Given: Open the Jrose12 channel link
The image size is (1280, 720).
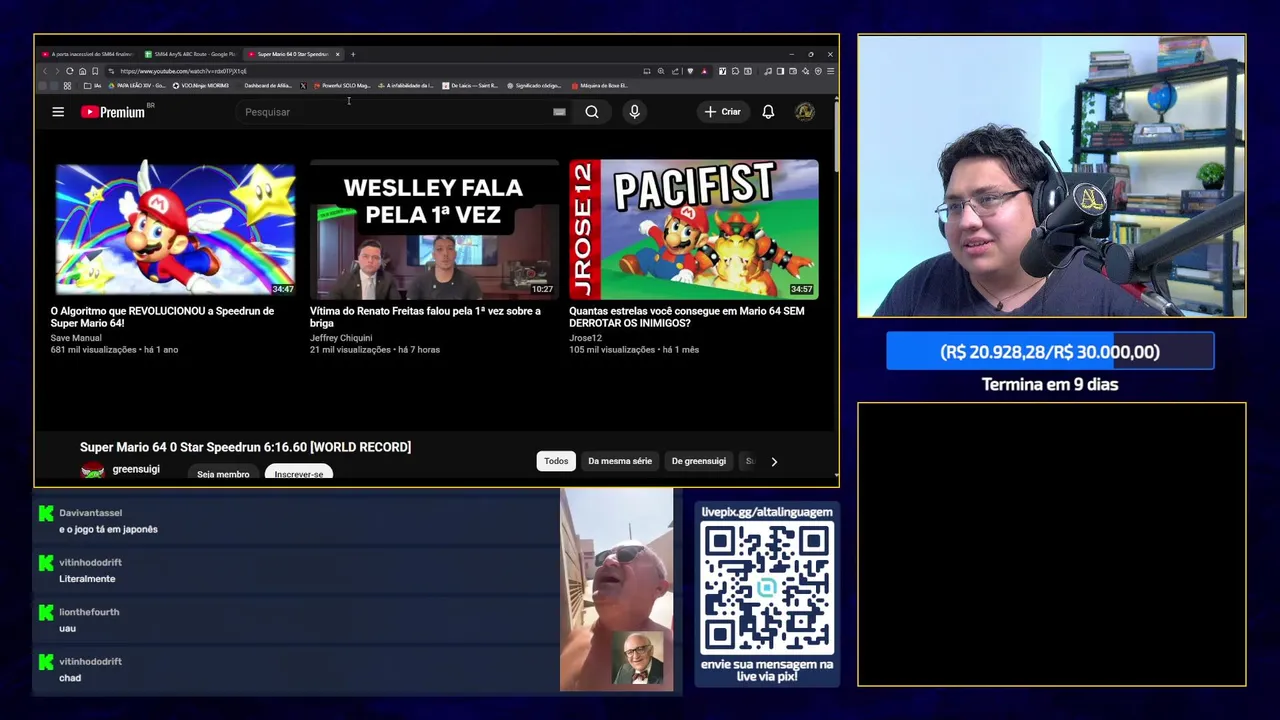Looking at the screenshot, I should point(586,338).
